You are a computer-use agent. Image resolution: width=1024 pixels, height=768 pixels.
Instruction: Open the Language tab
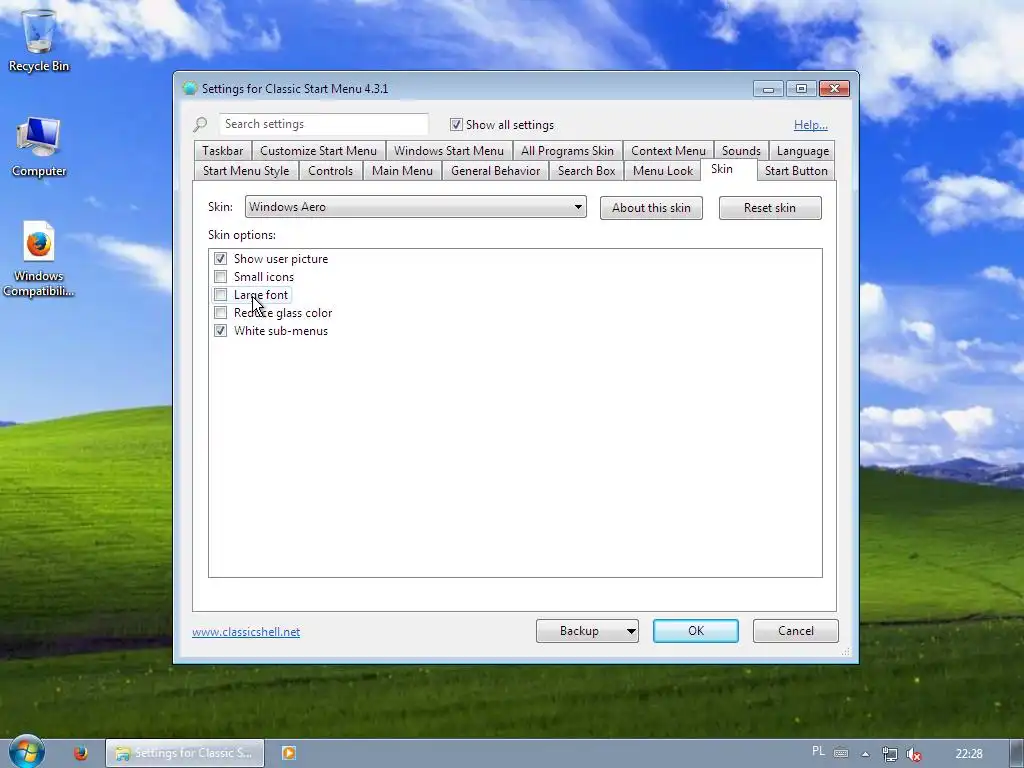coord(803,151)
